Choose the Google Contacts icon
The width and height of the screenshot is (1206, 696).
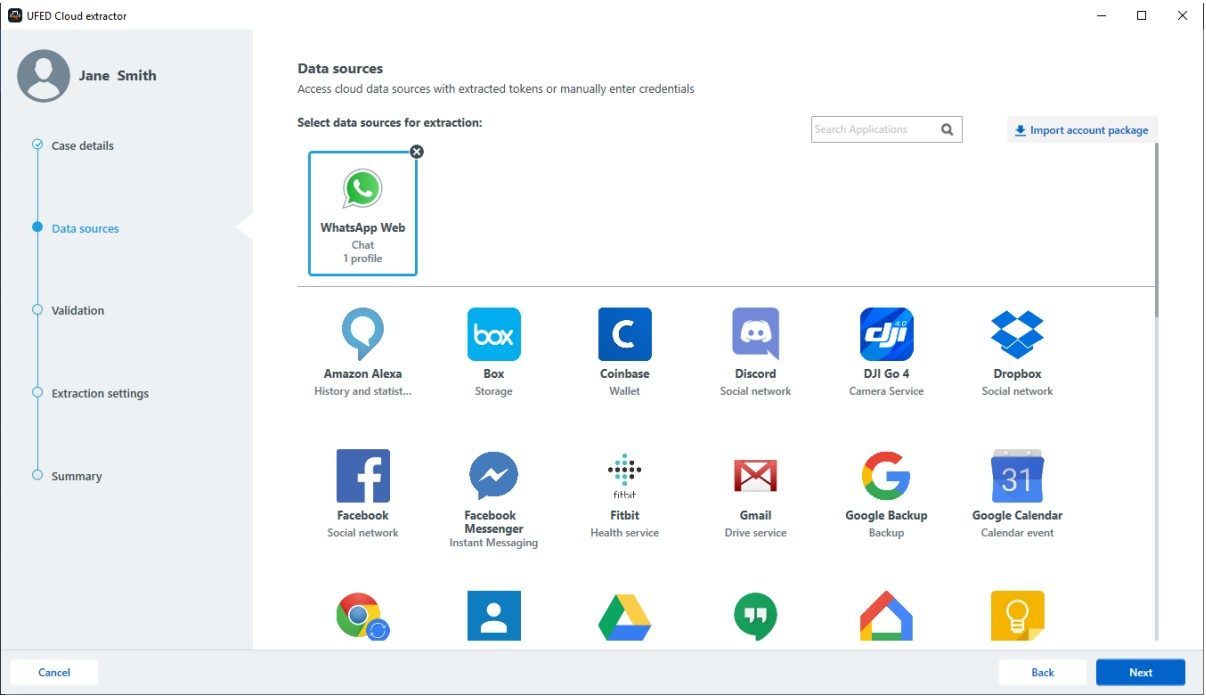pyautogui.click(x=494, y=616)
